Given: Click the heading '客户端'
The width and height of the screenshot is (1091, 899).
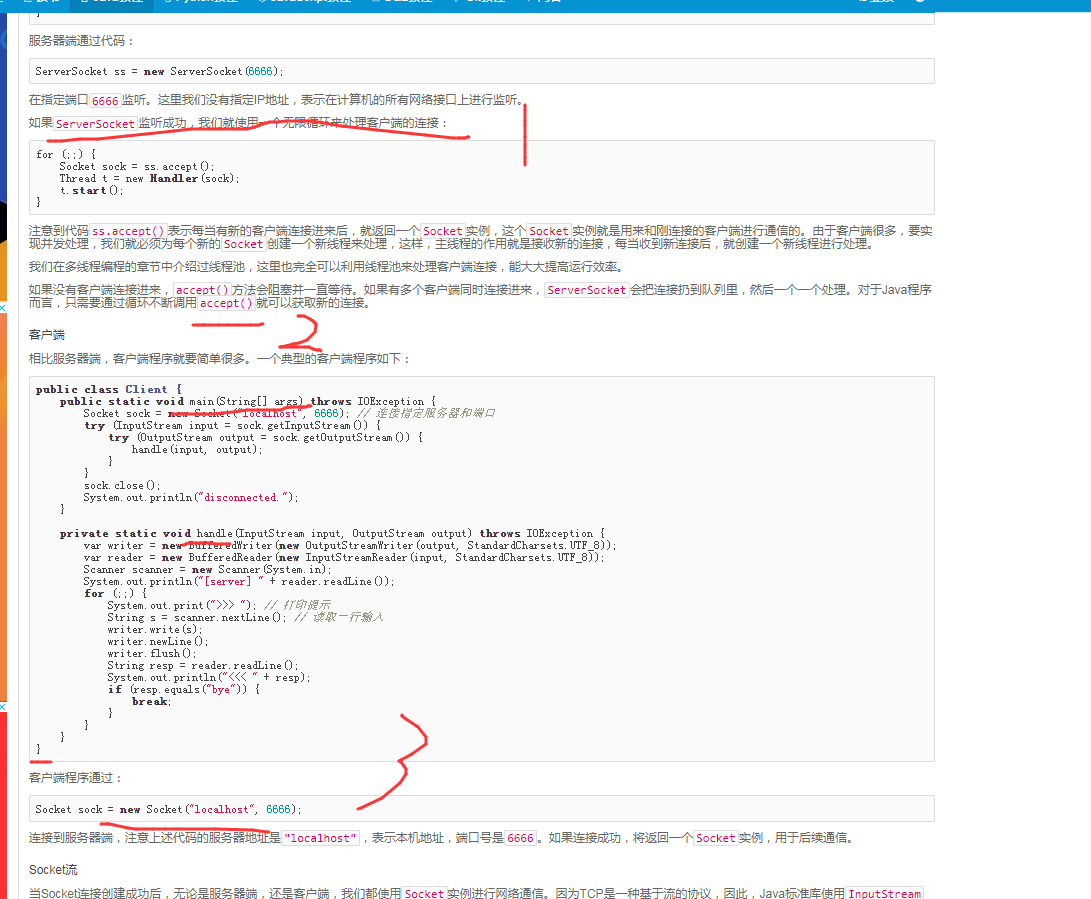Looking at the screenshot, I should [47, 335].
